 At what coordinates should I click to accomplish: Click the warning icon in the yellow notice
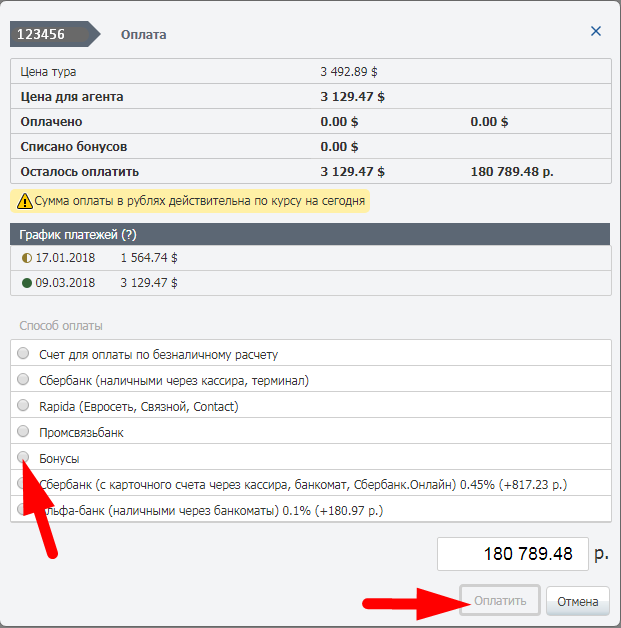(24, 201)
